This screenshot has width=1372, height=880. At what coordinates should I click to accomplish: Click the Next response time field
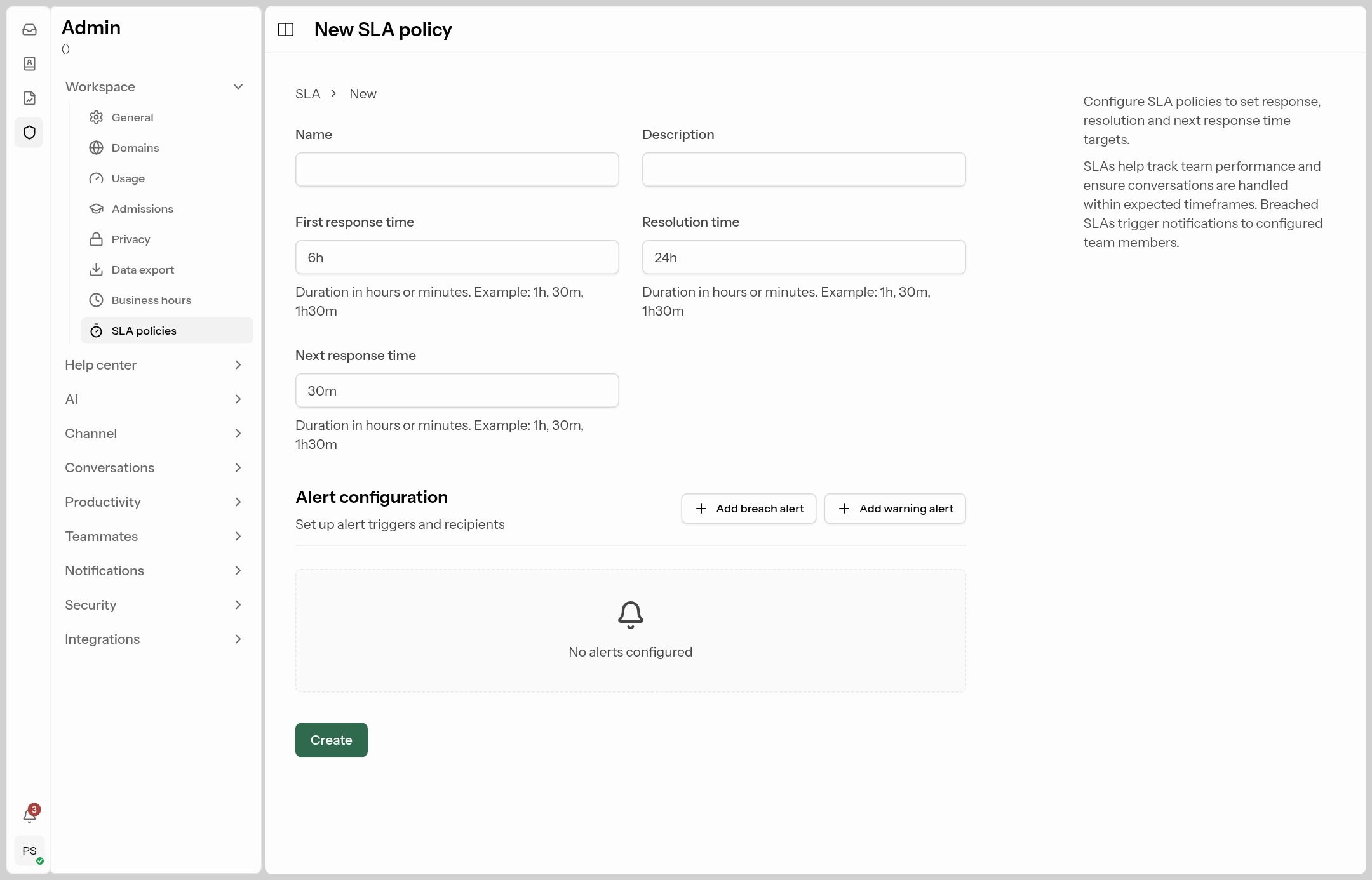tap(457, 390)
